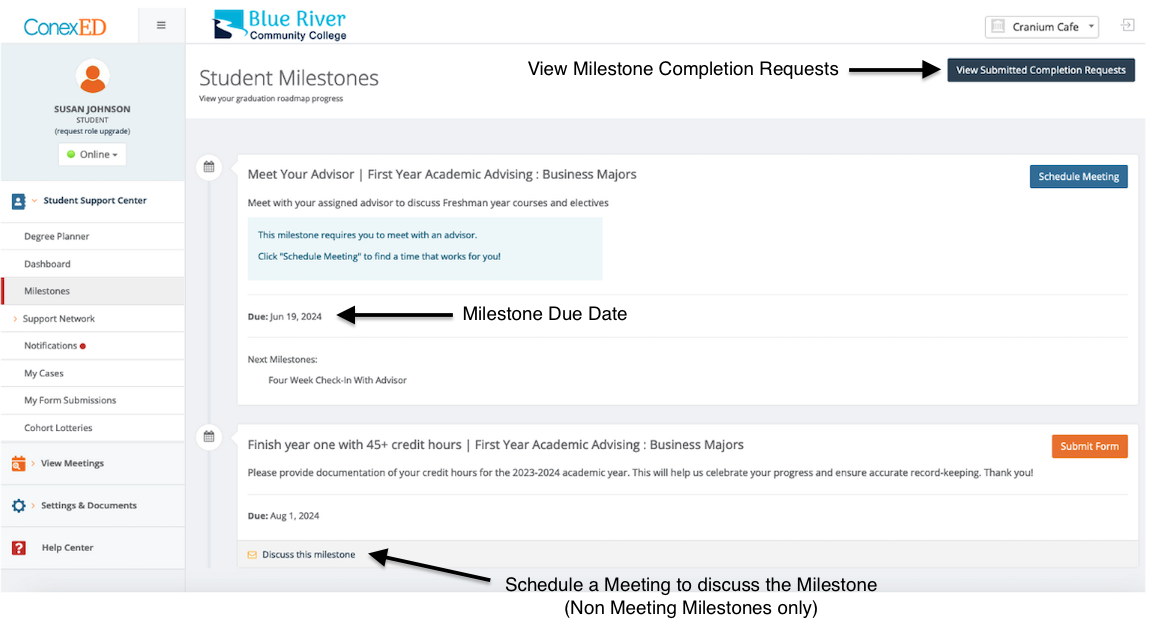Click View Submitted Completion Requests button
The height and width of the screenshot is (633, 1173).
(x=1040, y=70)
